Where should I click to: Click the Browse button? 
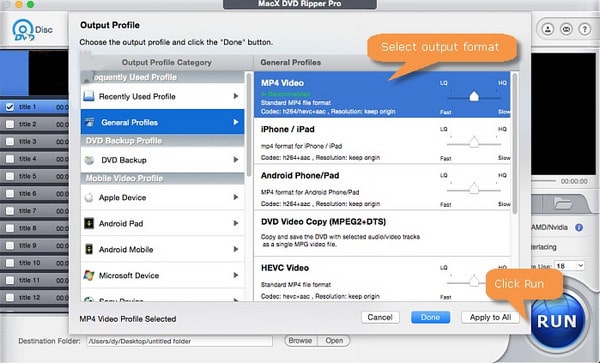[x=300, y=341]
